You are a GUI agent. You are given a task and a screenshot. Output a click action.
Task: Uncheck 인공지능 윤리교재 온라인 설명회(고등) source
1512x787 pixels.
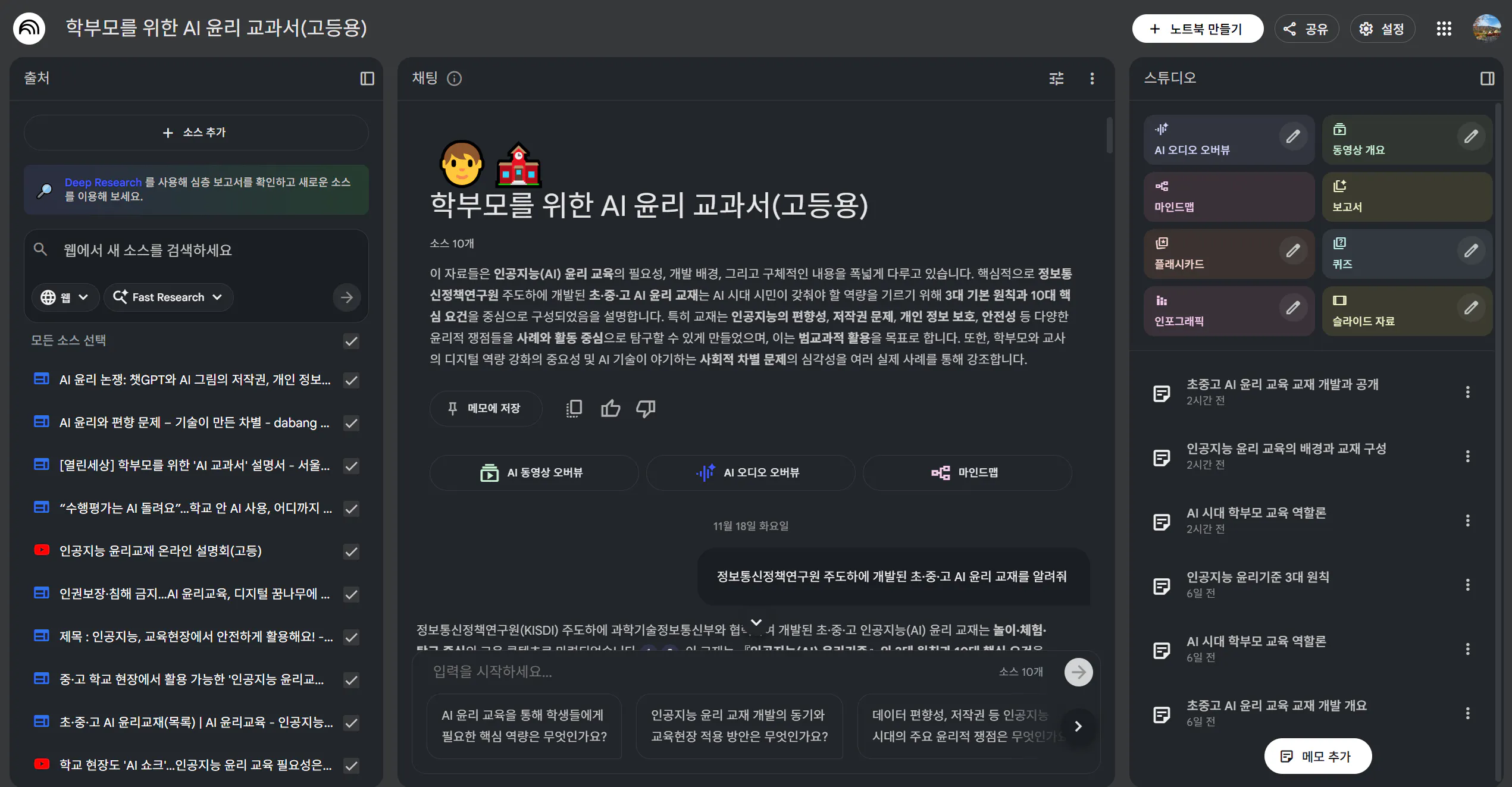coord(352,551)
